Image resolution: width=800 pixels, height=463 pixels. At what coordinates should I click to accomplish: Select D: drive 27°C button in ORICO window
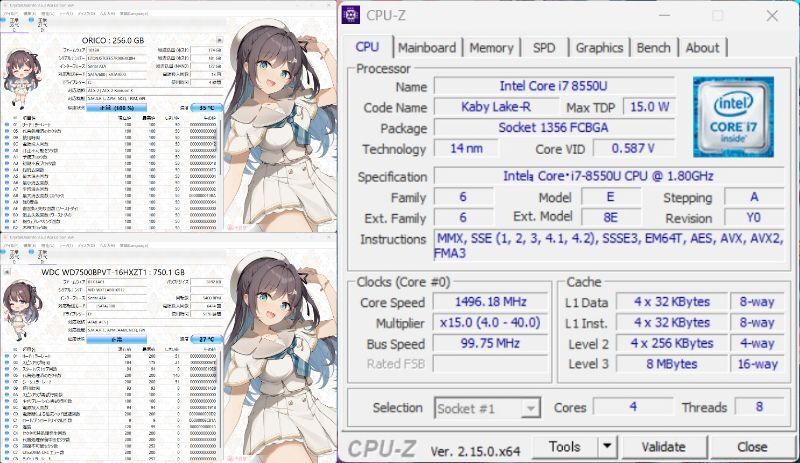click(41, 23)
